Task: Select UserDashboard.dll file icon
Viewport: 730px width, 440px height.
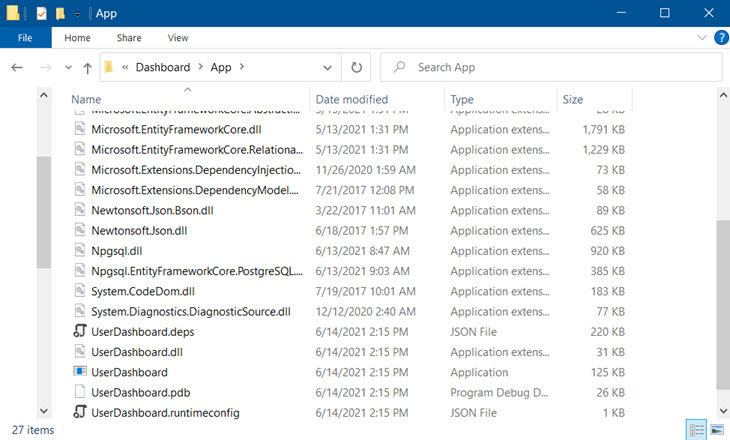Action: [x=80, y=352]
